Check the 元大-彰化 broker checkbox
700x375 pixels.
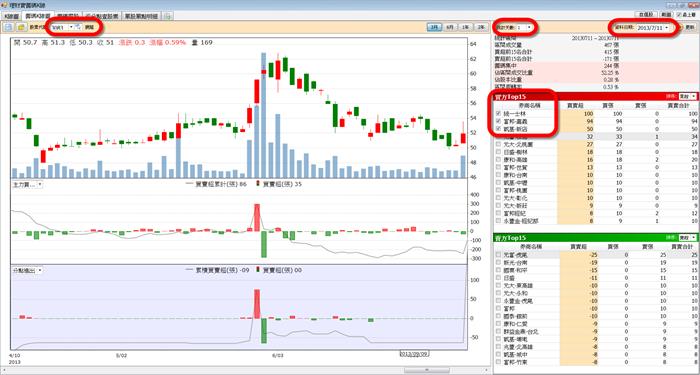498,198
